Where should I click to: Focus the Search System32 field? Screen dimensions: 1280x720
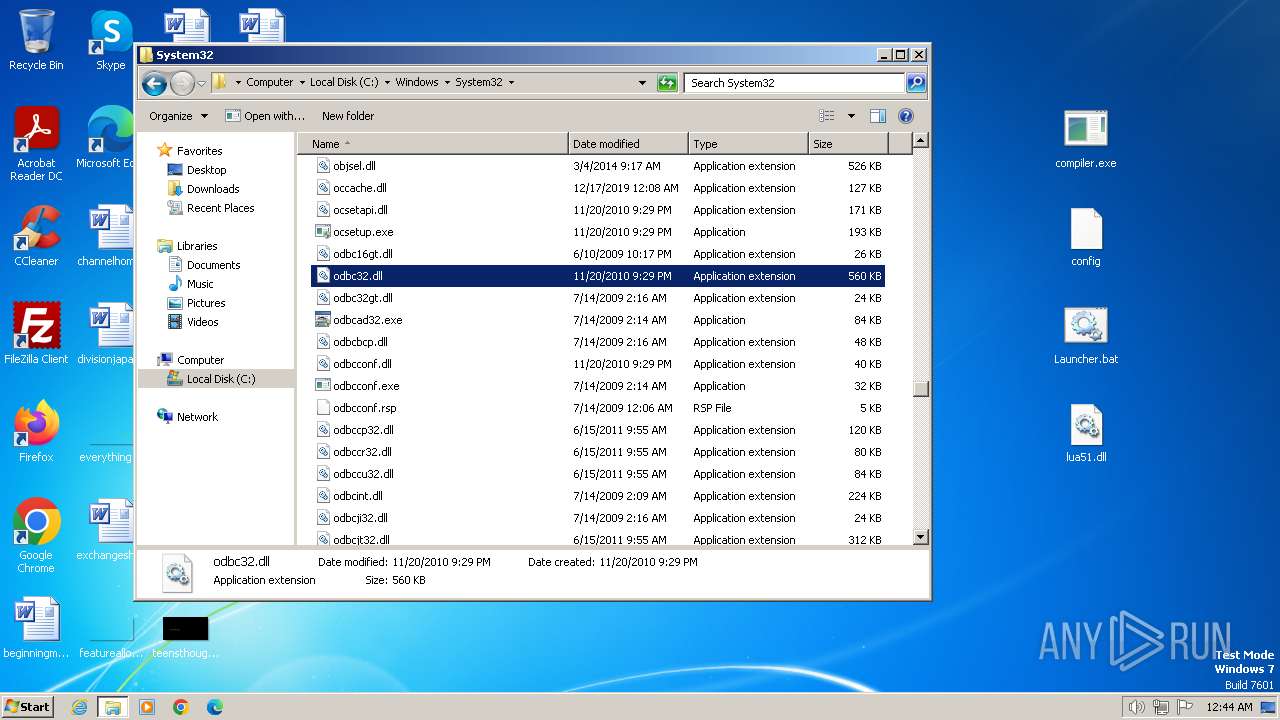pos(795,83)
